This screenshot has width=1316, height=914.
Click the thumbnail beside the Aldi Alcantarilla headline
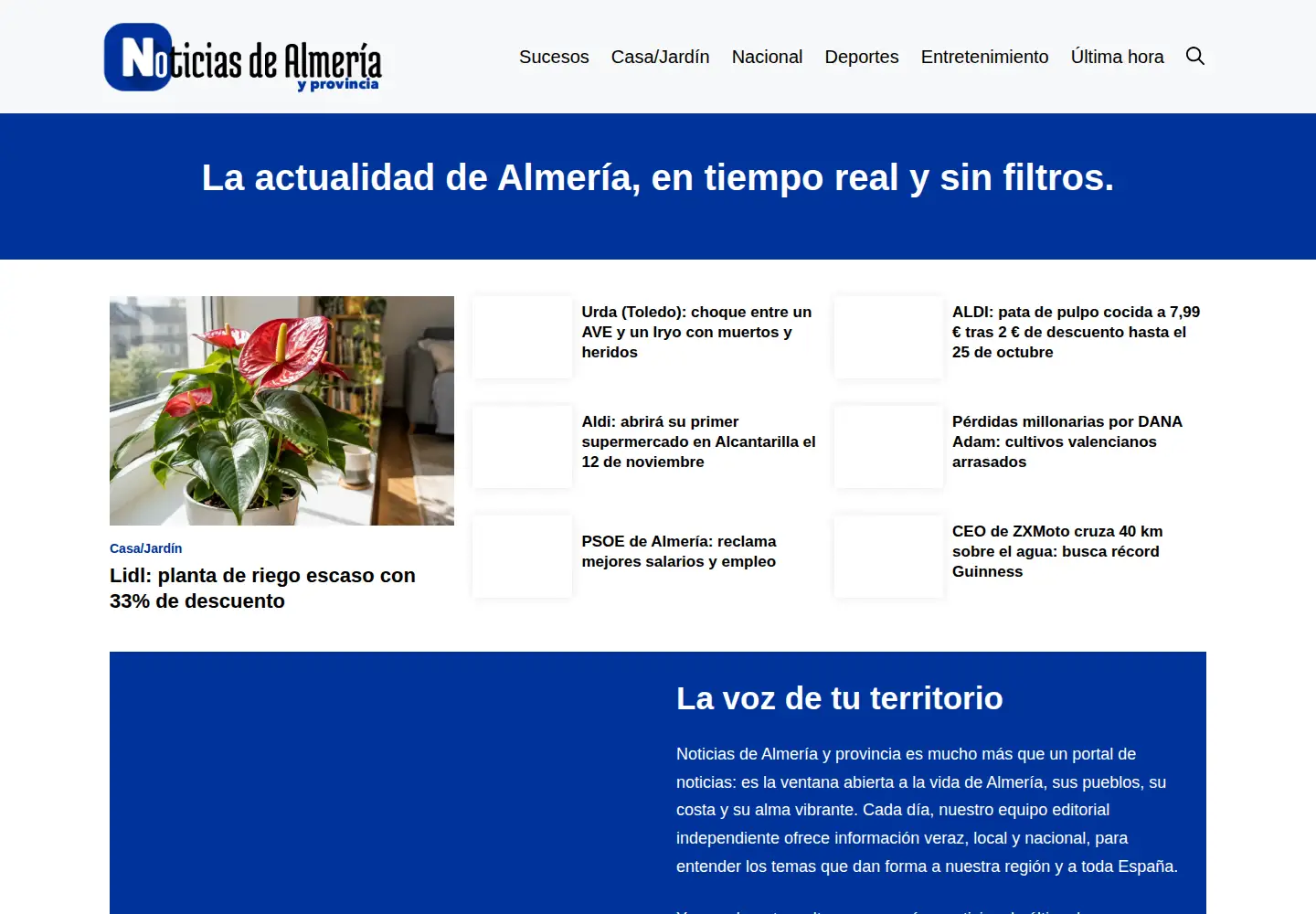click(x=522, y=447)
